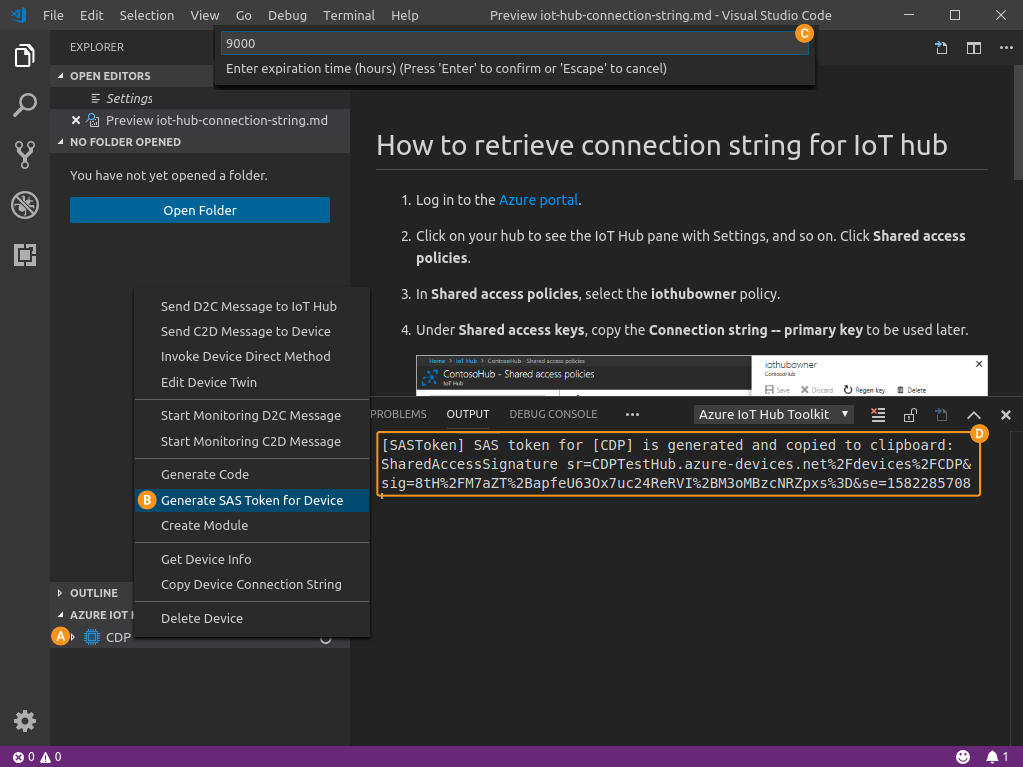
Task: Close the Preview iot-hub-connection-string.md editor
Action: point(76,120)
